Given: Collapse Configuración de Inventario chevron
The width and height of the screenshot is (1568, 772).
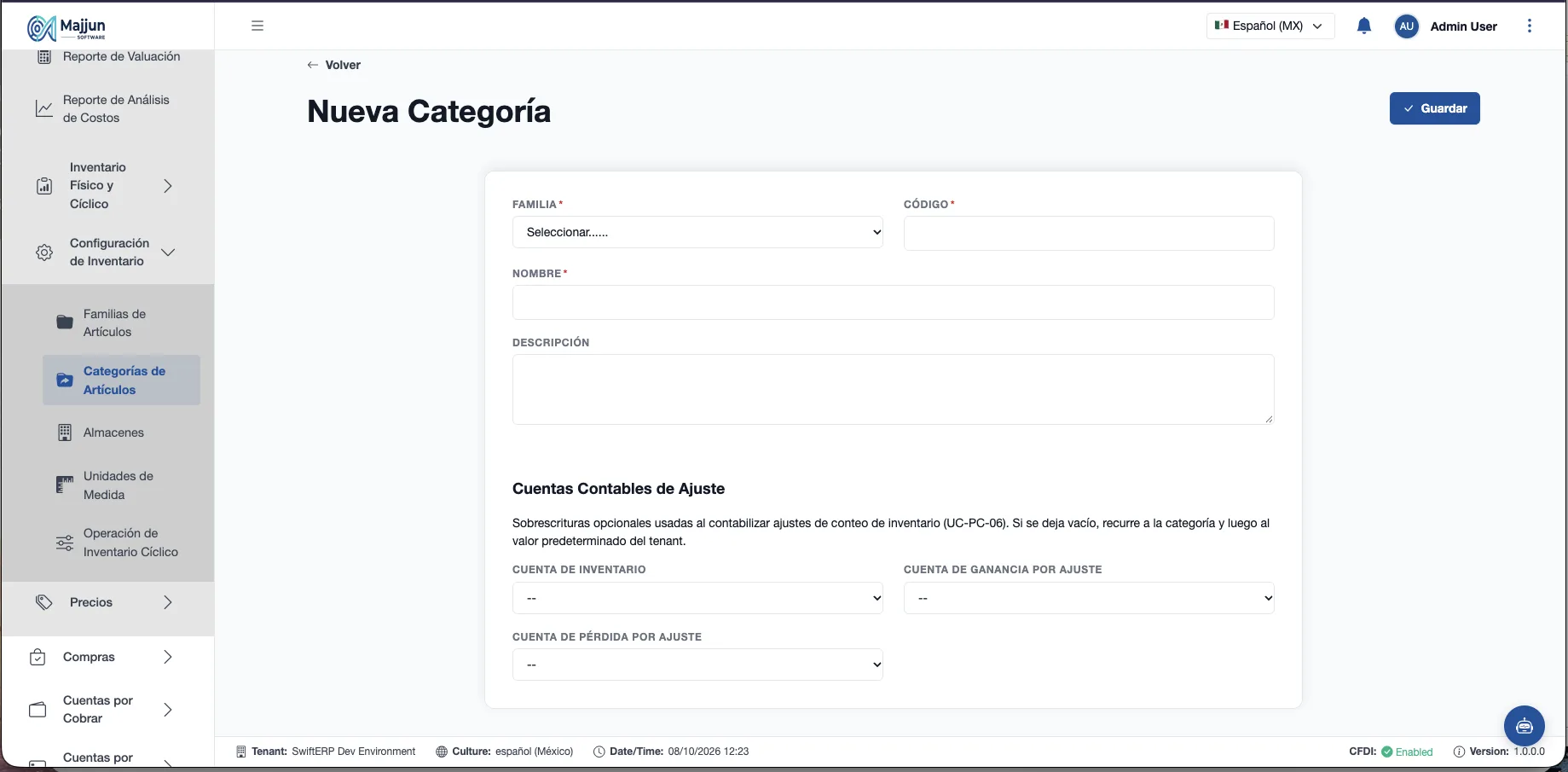Looking at the screenshot, I should (168, 252).
